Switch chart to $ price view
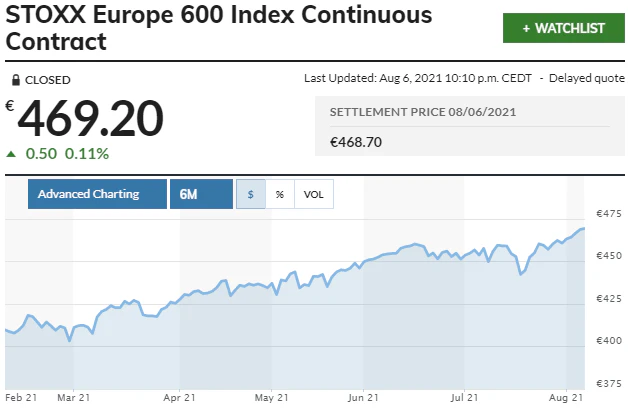The height and width of the screenshot is (413, 628). pos(250,194)
